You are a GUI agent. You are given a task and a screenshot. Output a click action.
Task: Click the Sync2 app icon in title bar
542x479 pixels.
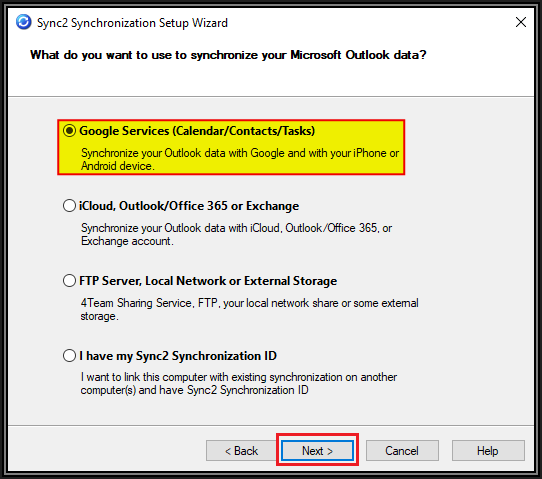point(24,22)
